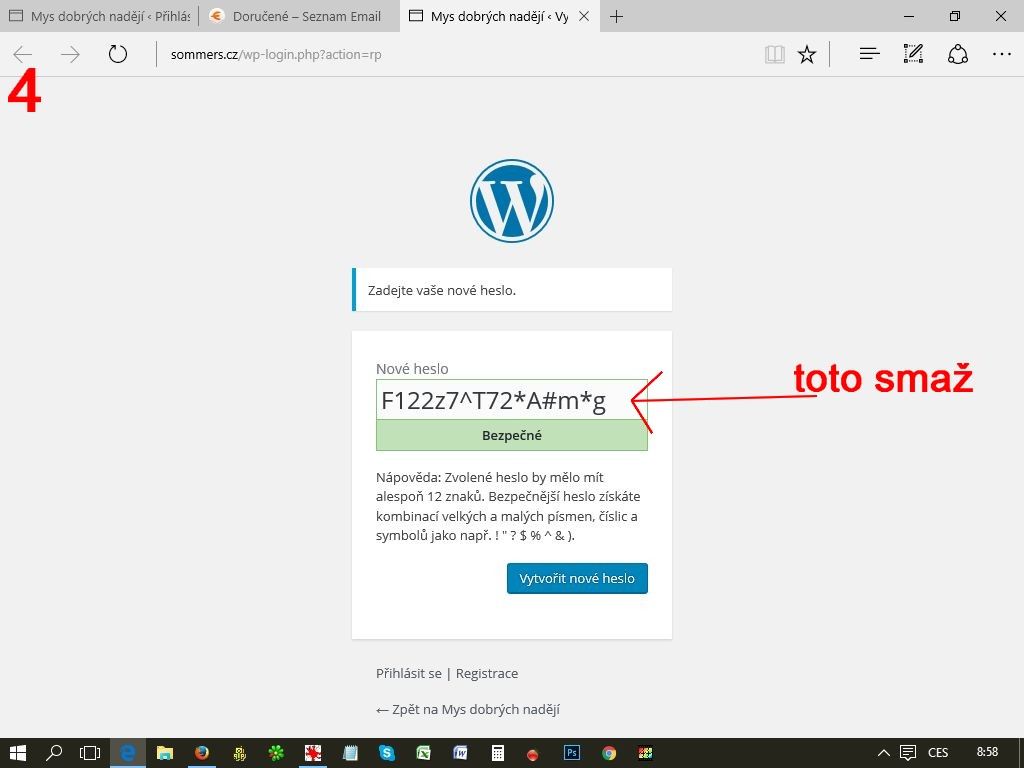
Task: Launch Firefox from the taskbar
Action: (x=202, y=753)
